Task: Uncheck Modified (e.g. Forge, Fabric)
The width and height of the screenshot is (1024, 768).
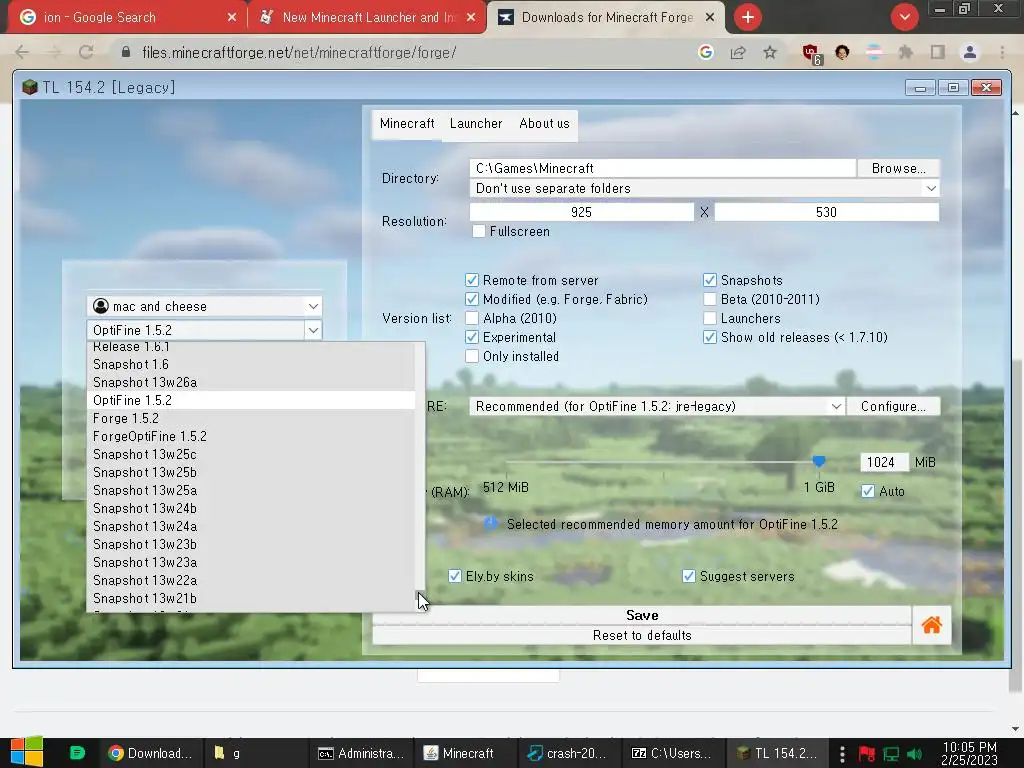Action: click(472, 299)
